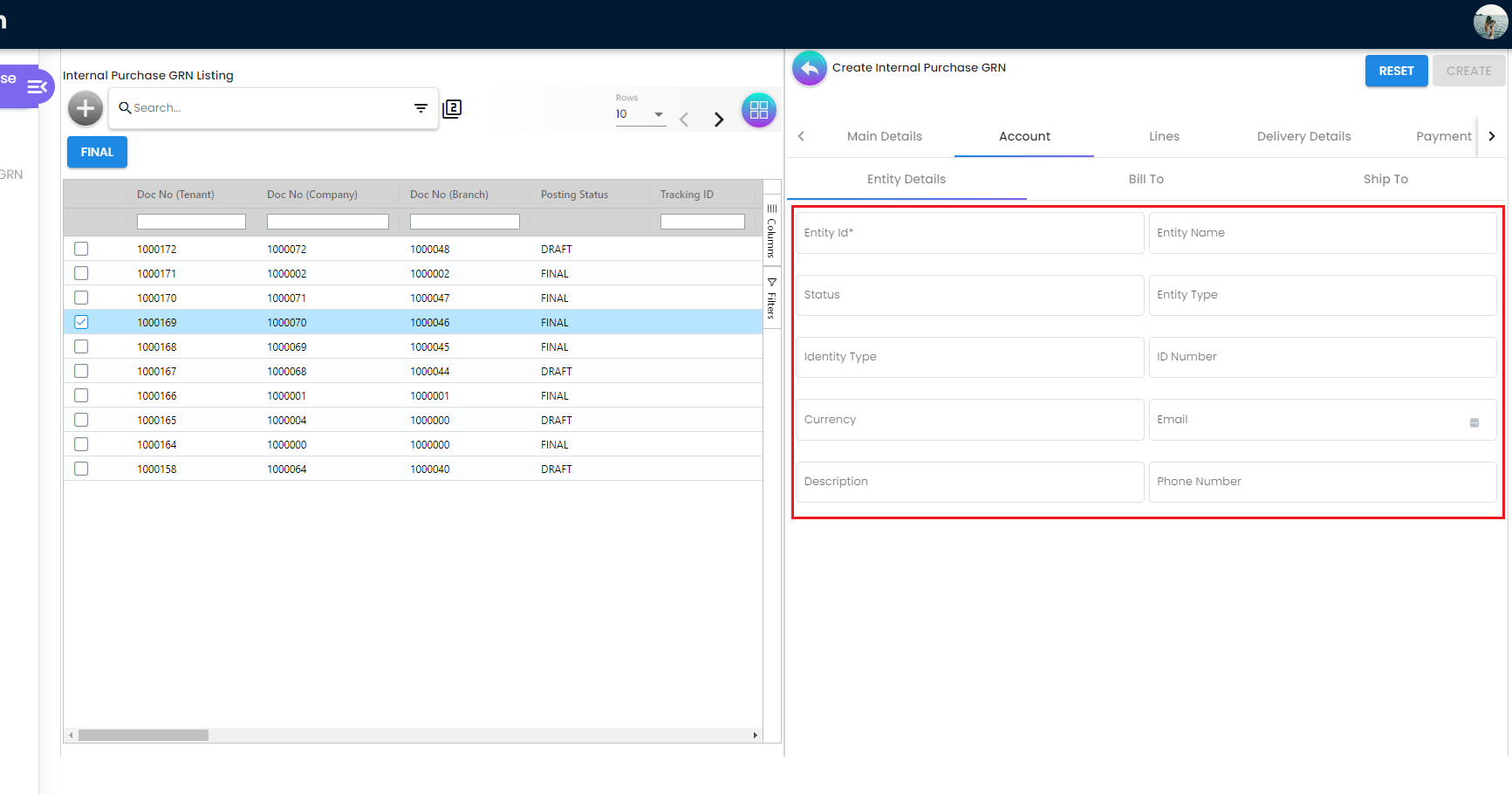
Task: Click the horizontal scrollbar of the grid
Action: click(x=144, y=736)
